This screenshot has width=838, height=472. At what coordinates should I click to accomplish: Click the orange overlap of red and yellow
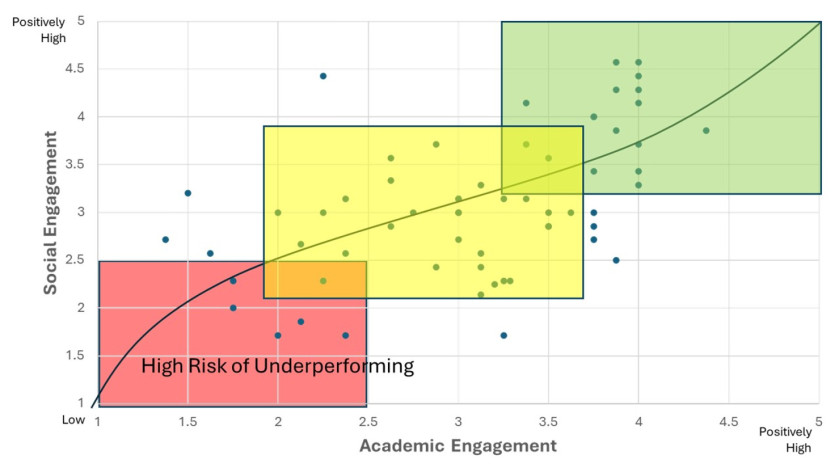click(315, 280)
